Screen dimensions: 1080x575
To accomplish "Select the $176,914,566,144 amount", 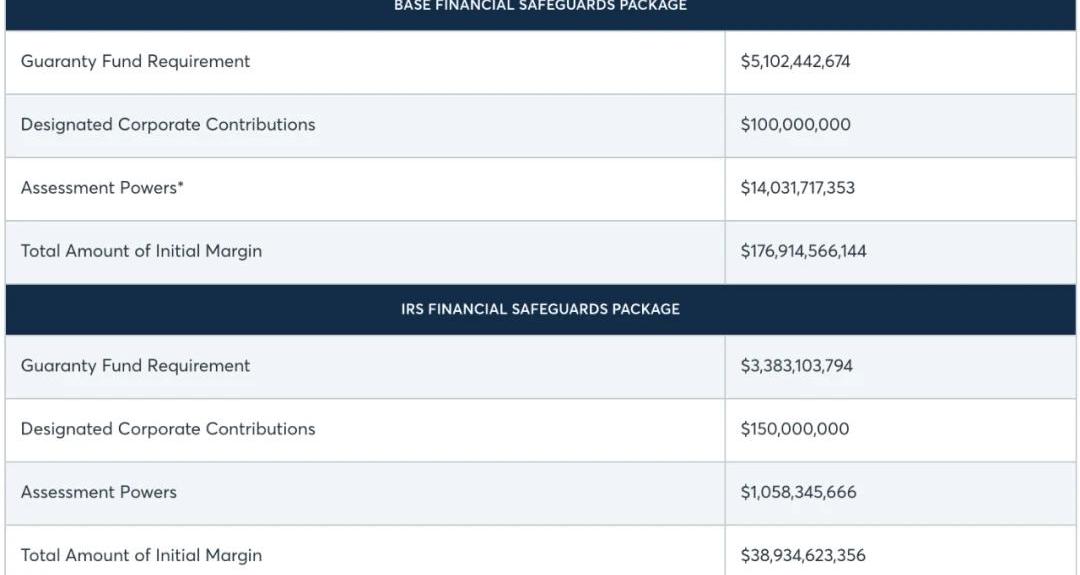I will tap(803, 251).
